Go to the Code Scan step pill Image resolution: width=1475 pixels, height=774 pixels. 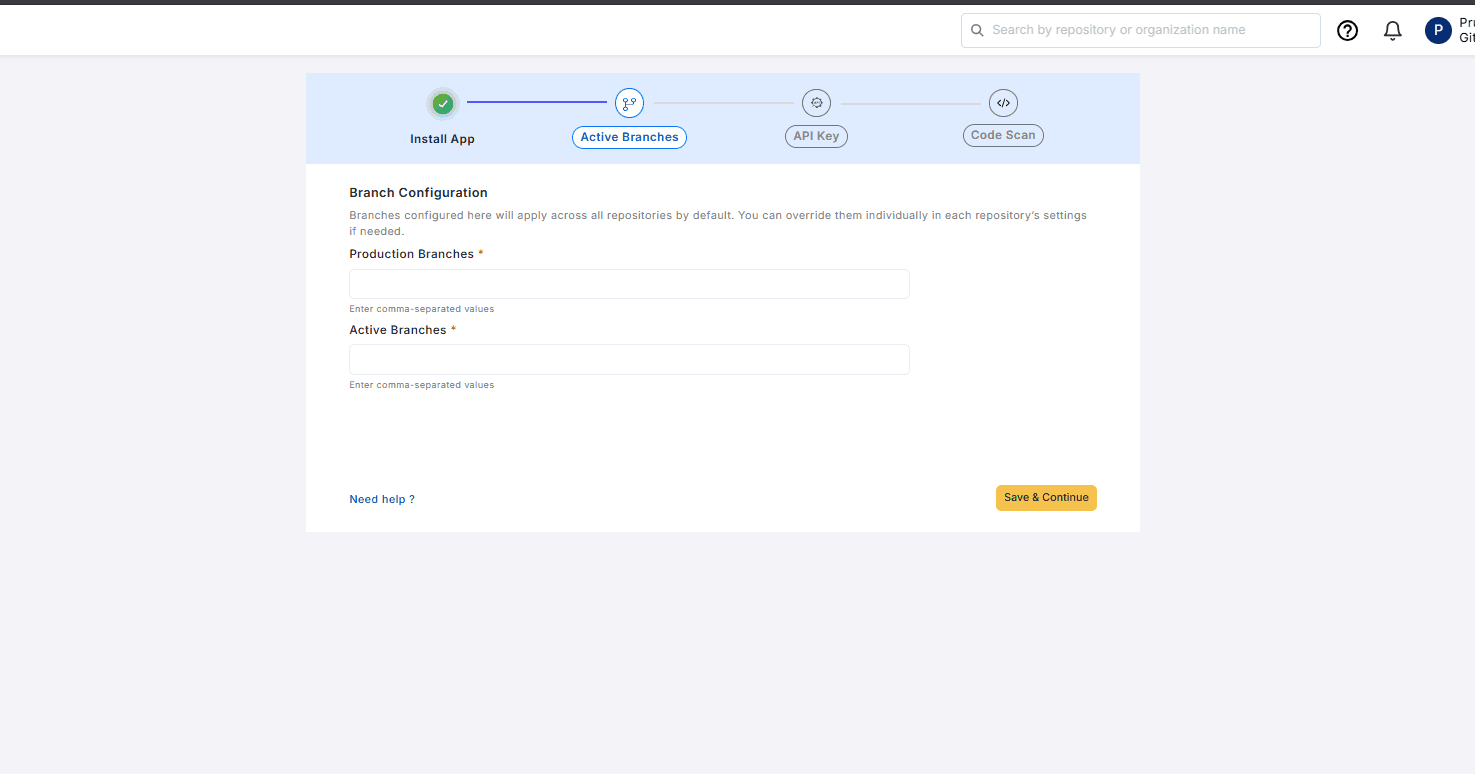pyautogui.click(x=1003, y=135)
